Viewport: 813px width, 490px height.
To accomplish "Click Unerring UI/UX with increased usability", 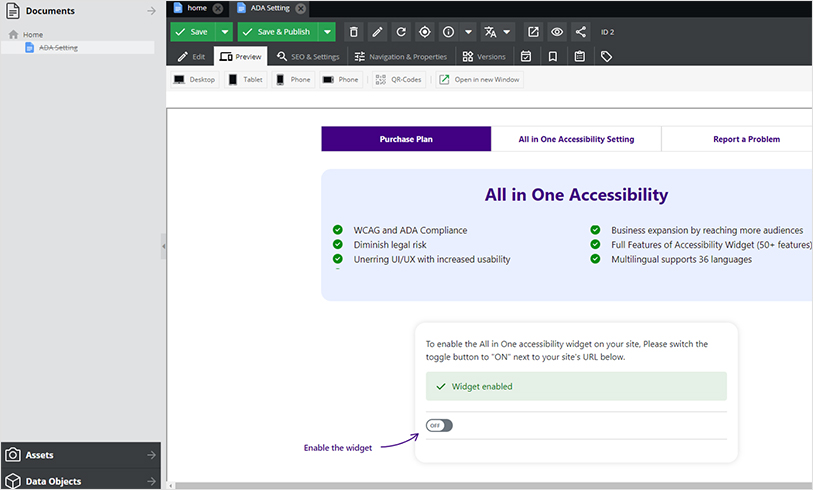I will tap(432, 259).
